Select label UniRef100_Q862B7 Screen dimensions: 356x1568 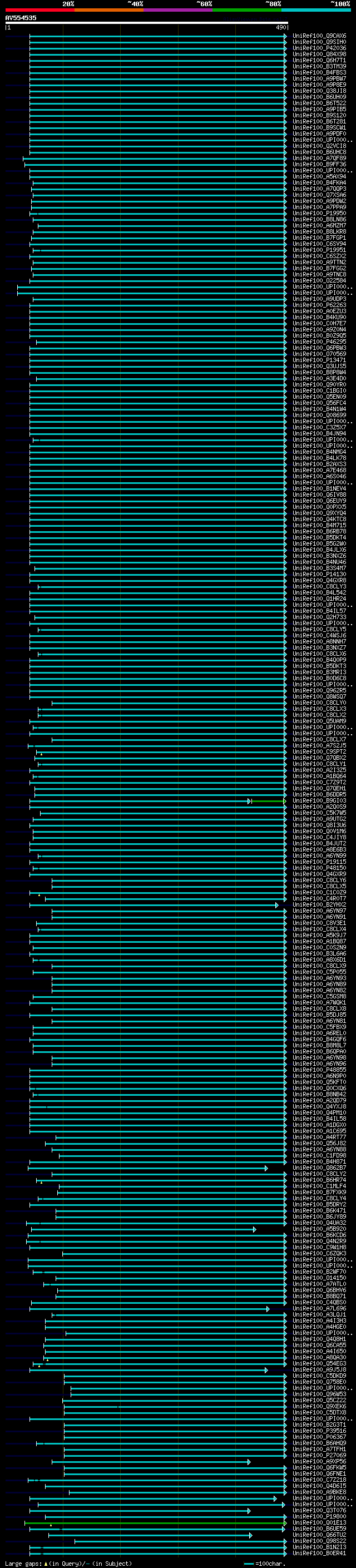(319, 1168)
